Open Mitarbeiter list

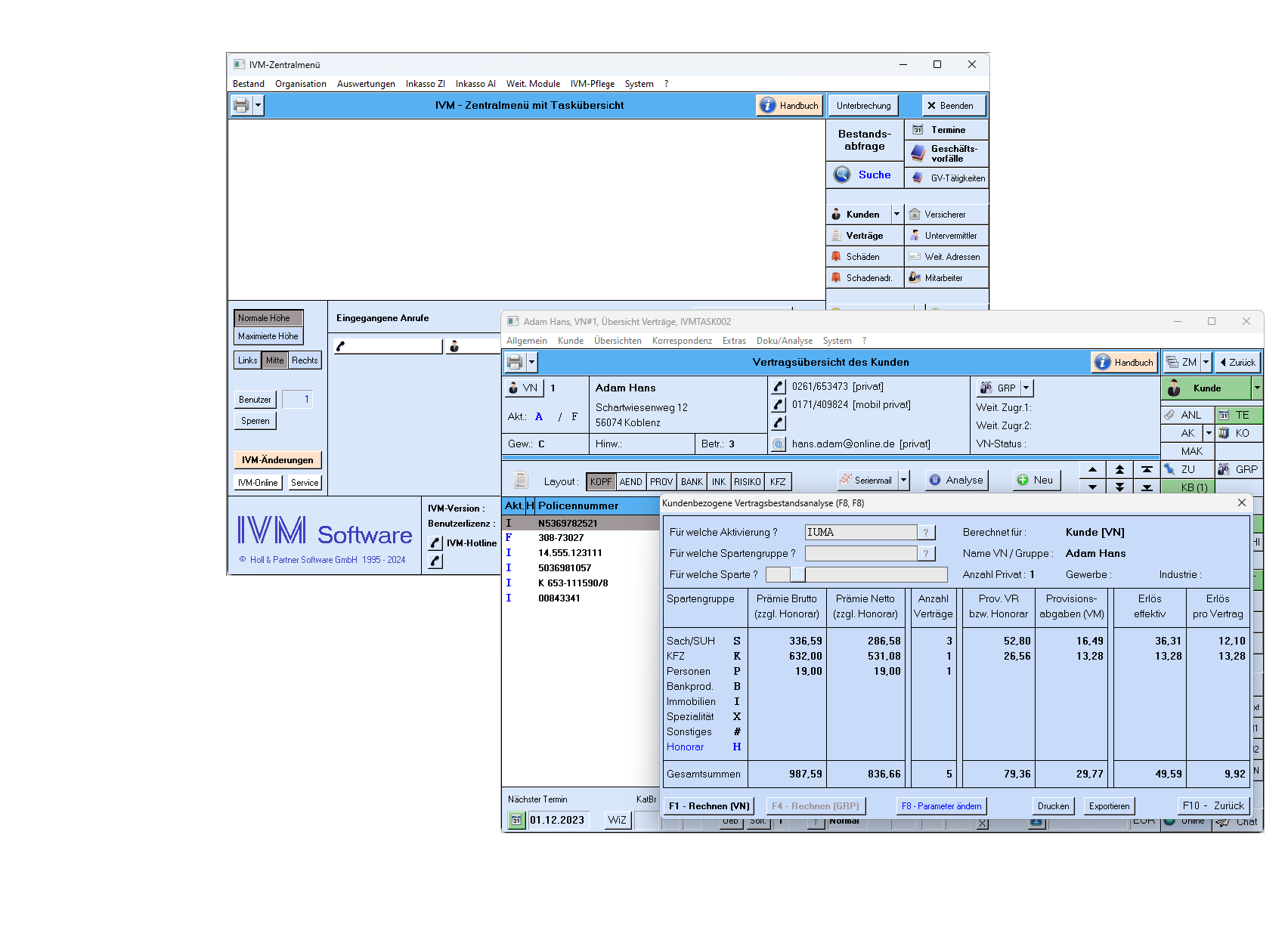946,278
